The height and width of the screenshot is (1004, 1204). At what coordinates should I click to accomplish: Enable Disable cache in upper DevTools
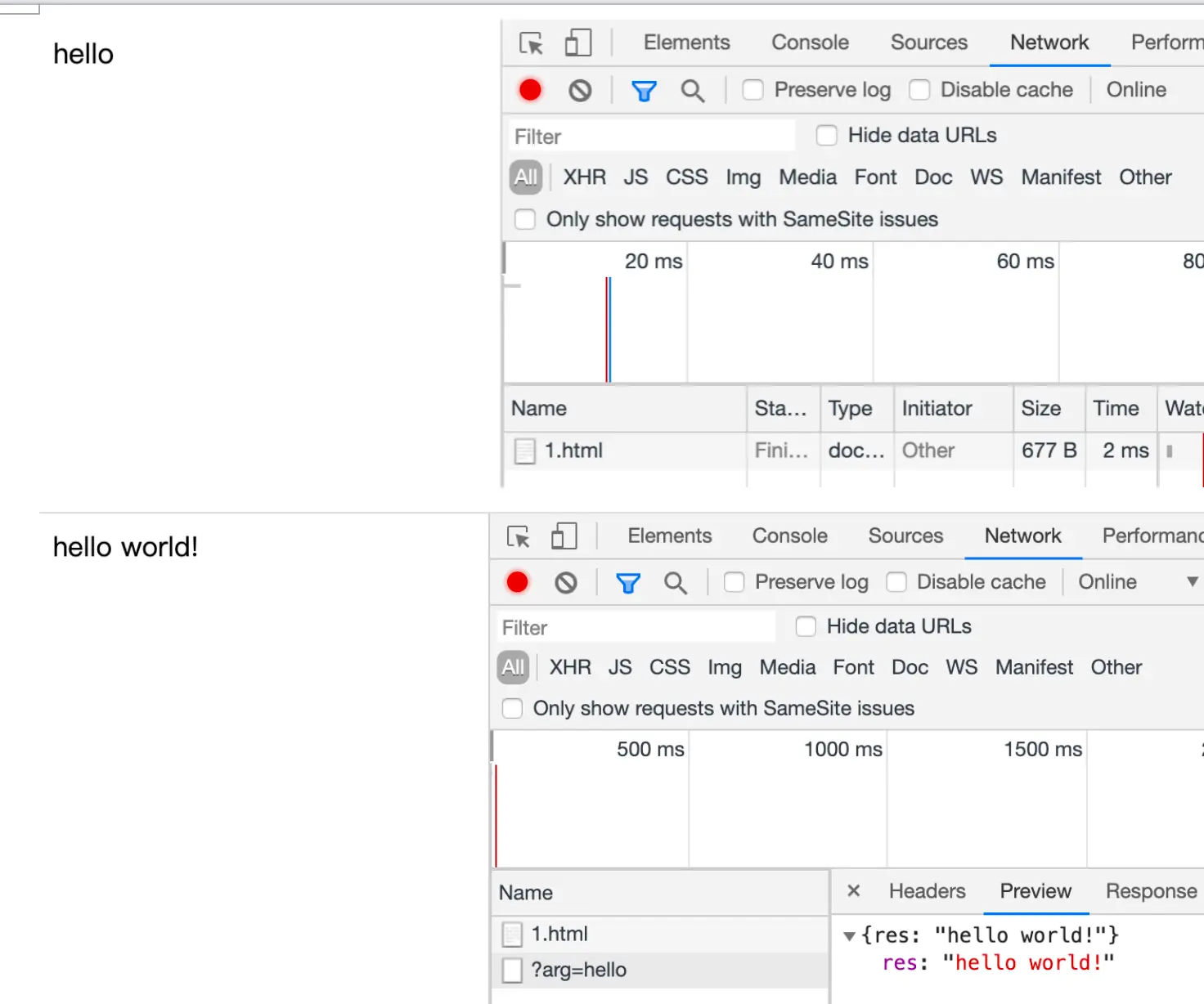pos(919,90)
